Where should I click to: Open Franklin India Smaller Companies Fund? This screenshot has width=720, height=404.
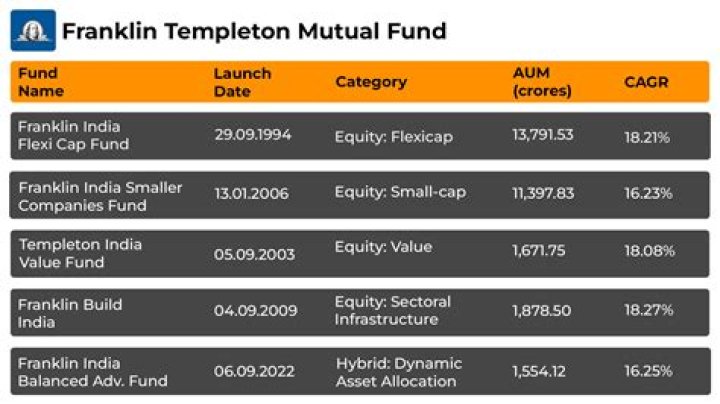tap(100, 196)
